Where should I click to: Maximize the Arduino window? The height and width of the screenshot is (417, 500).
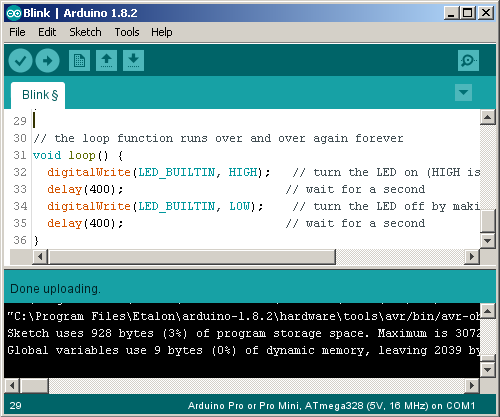(468, 13)
